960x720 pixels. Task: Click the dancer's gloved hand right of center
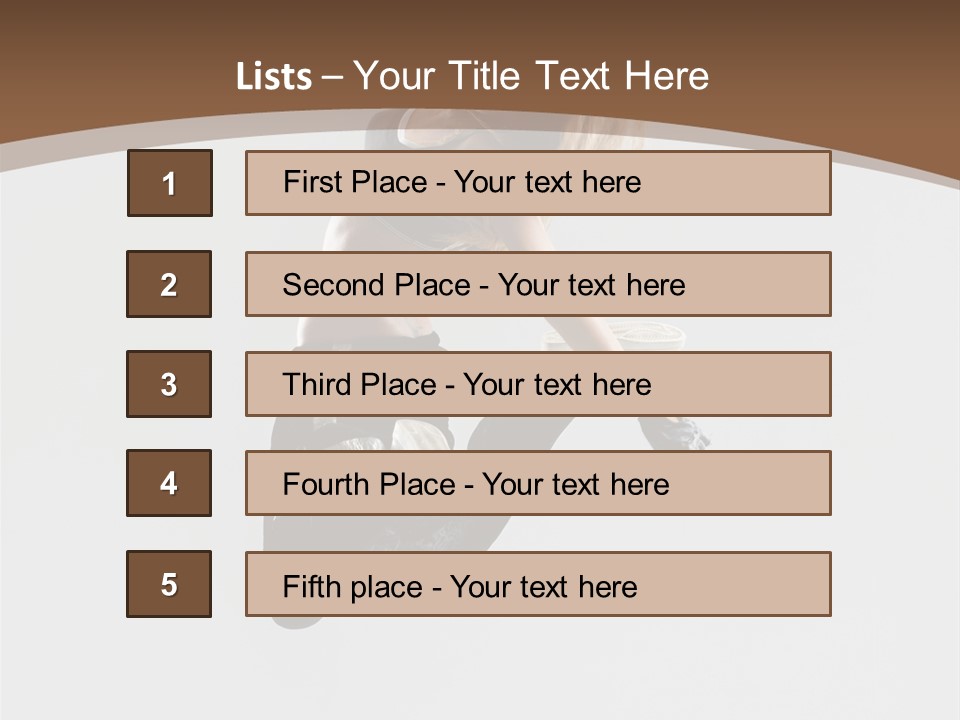[x=686, y=432]
